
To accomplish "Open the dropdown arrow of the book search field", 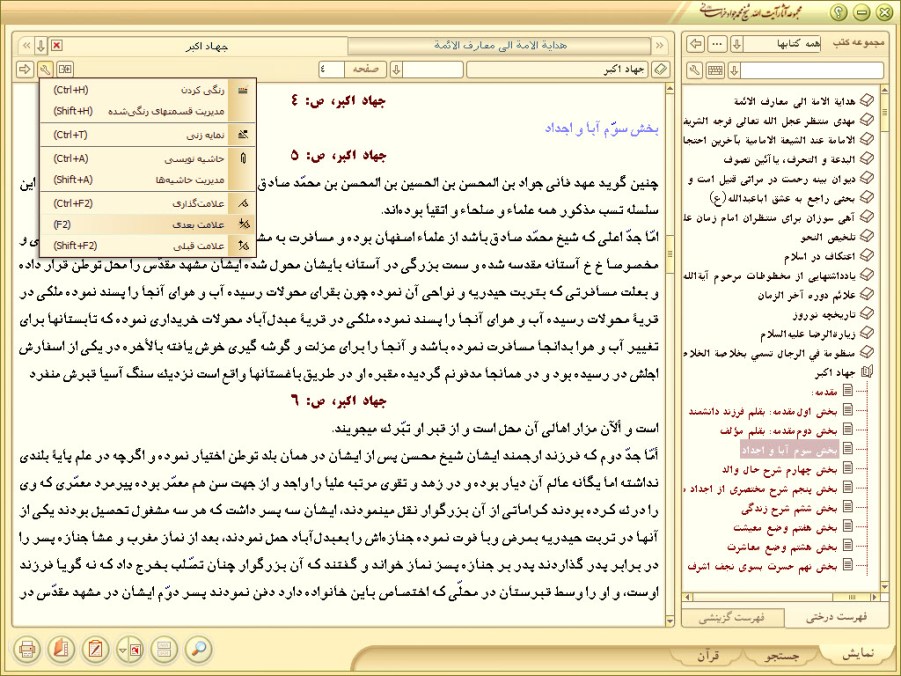I will point(734,71).
